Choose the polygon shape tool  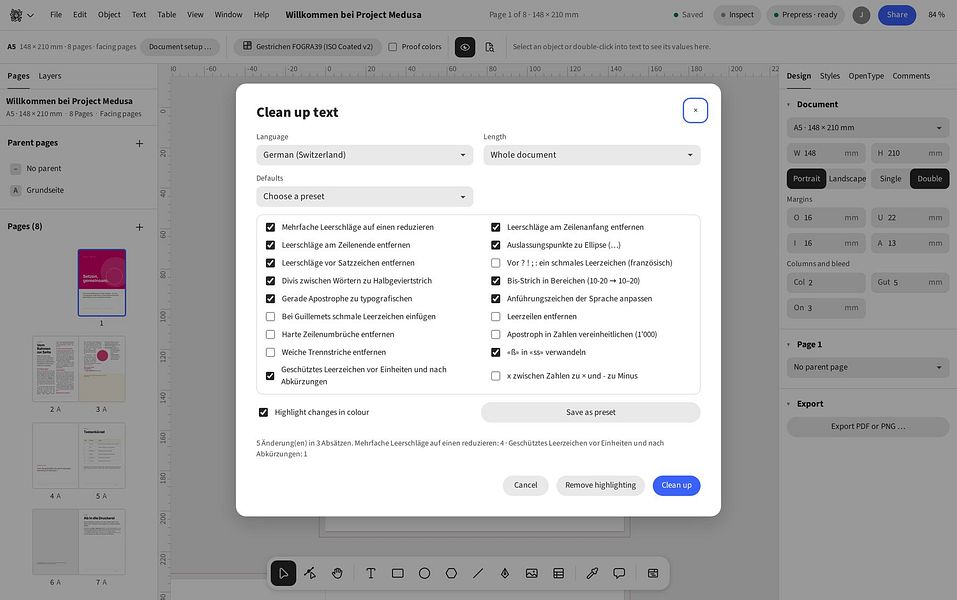pos(451,573)
